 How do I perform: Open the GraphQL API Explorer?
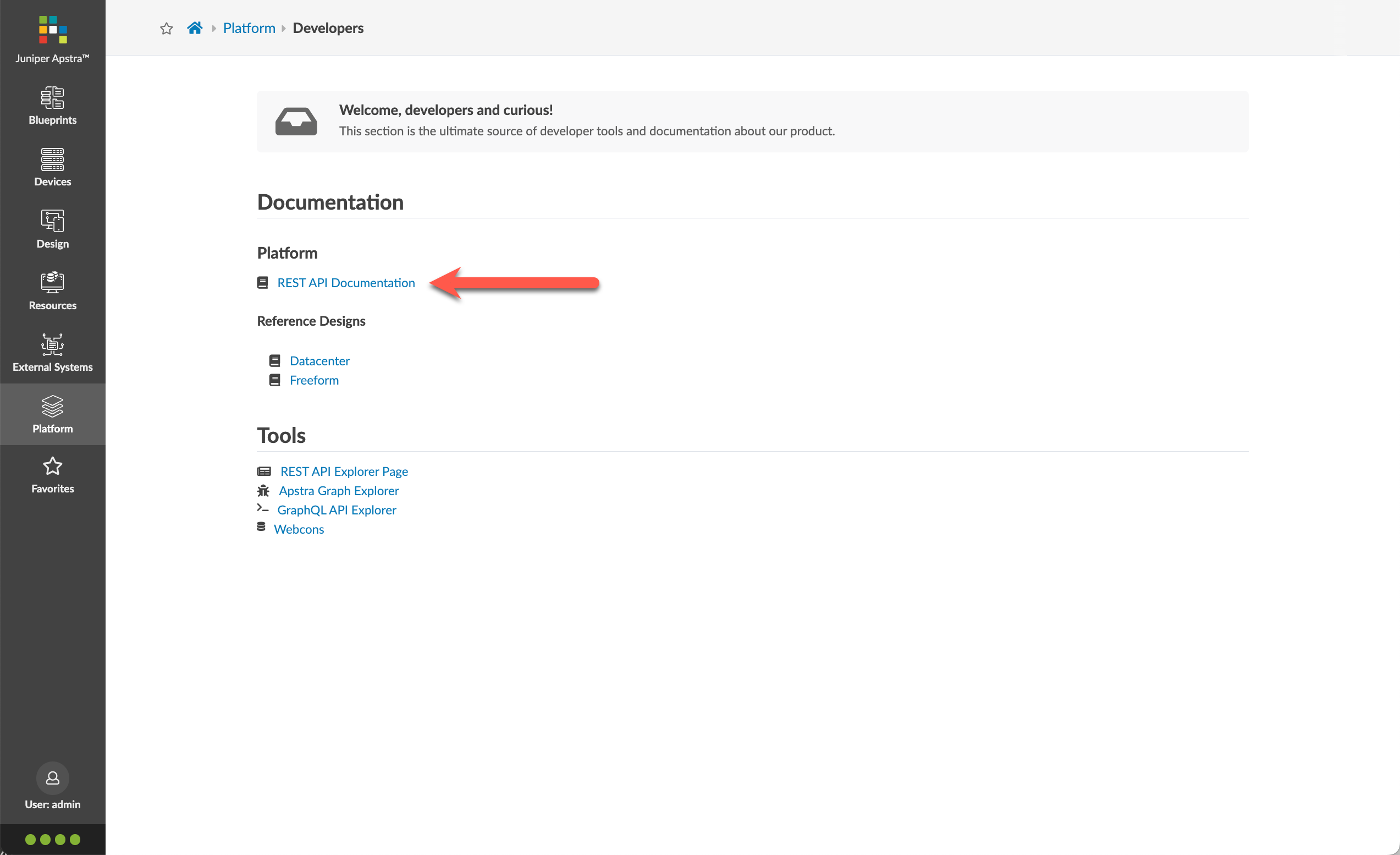pyautogui.click(x=337, y=509)
